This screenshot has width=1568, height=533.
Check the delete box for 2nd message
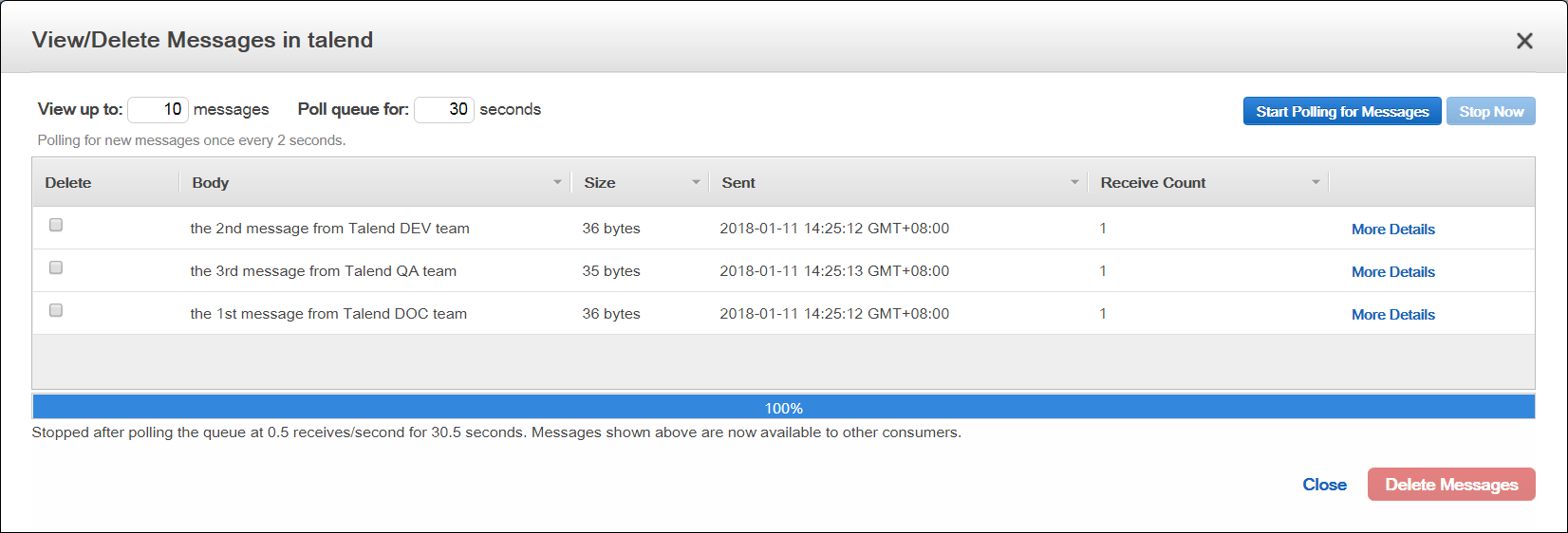[x=56, y=225]
